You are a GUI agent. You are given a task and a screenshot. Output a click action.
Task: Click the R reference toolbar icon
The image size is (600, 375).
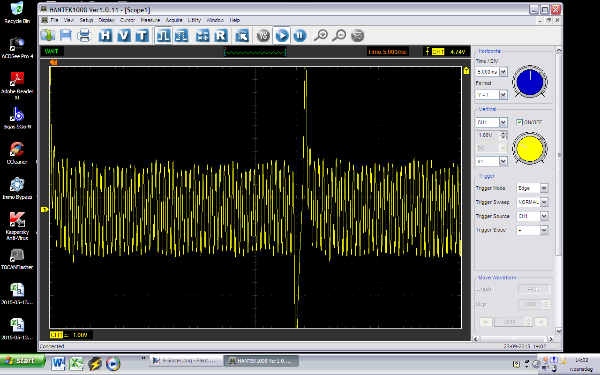click(x=221, y=36)
